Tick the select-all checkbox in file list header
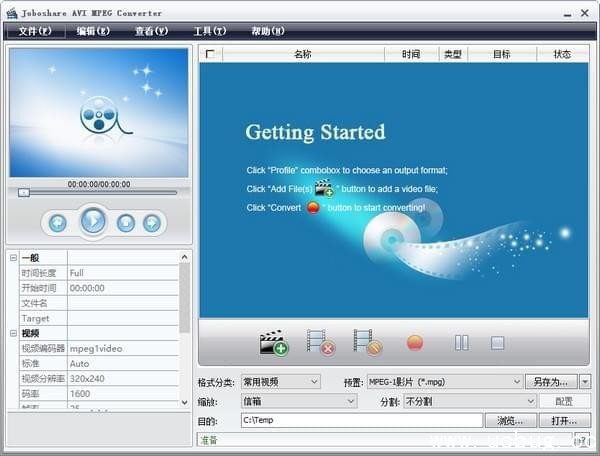Screen dimensions: 600x456 pos(210,55)
